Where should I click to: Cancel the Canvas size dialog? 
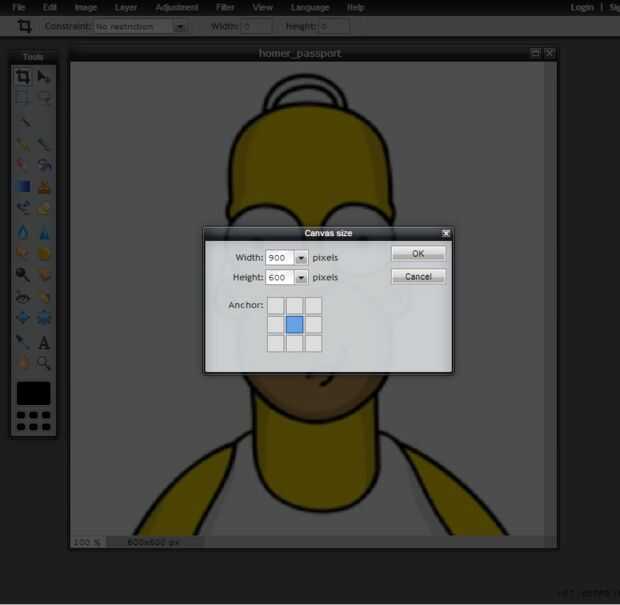tap(418, 276)
